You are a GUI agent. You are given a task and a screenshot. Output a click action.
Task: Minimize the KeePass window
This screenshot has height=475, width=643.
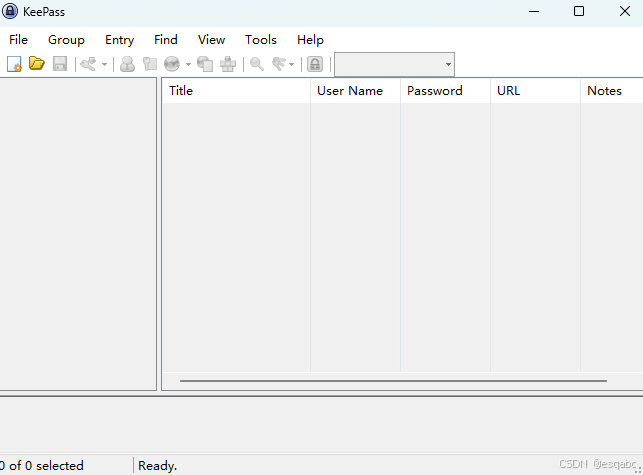point(534,11)
